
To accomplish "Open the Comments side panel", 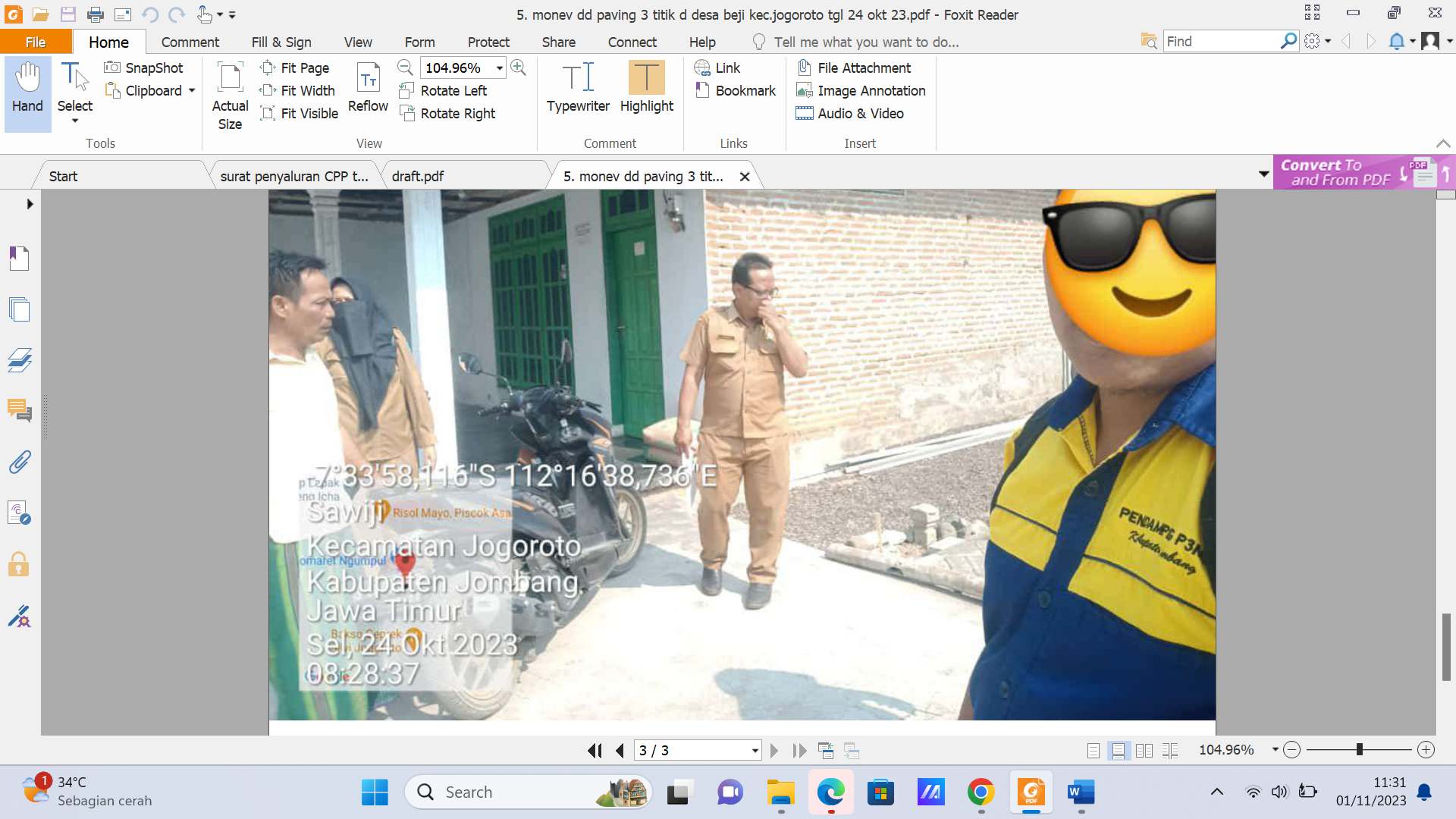I will pos(20,410).
